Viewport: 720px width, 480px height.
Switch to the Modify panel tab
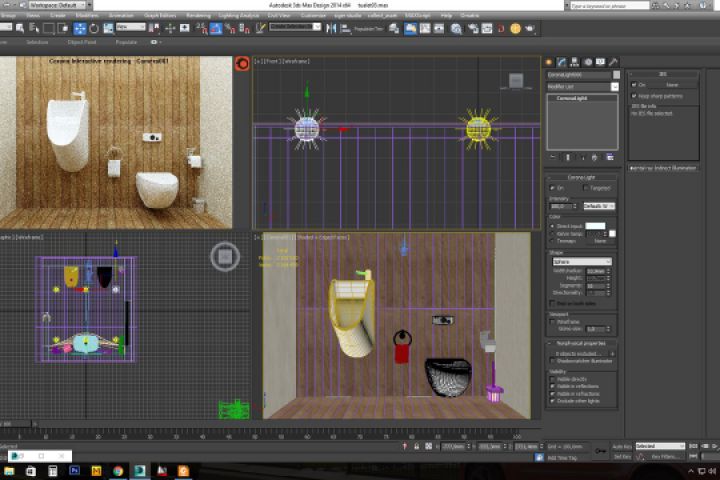tap(562, 62)
